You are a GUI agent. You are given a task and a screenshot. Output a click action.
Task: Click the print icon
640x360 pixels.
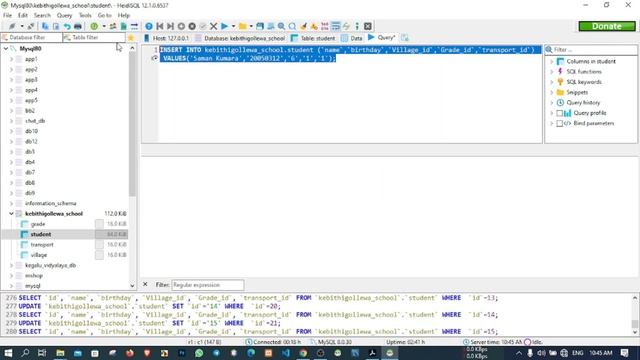pos(78,26)
